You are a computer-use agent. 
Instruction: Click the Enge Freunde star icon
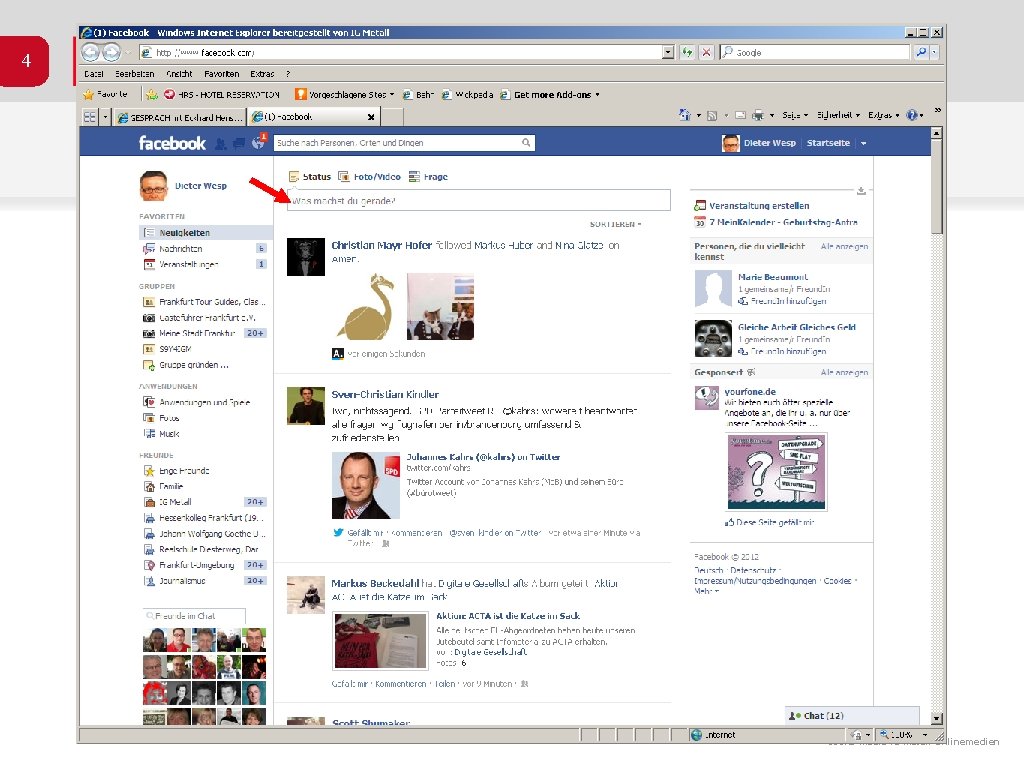coord(149,471)
